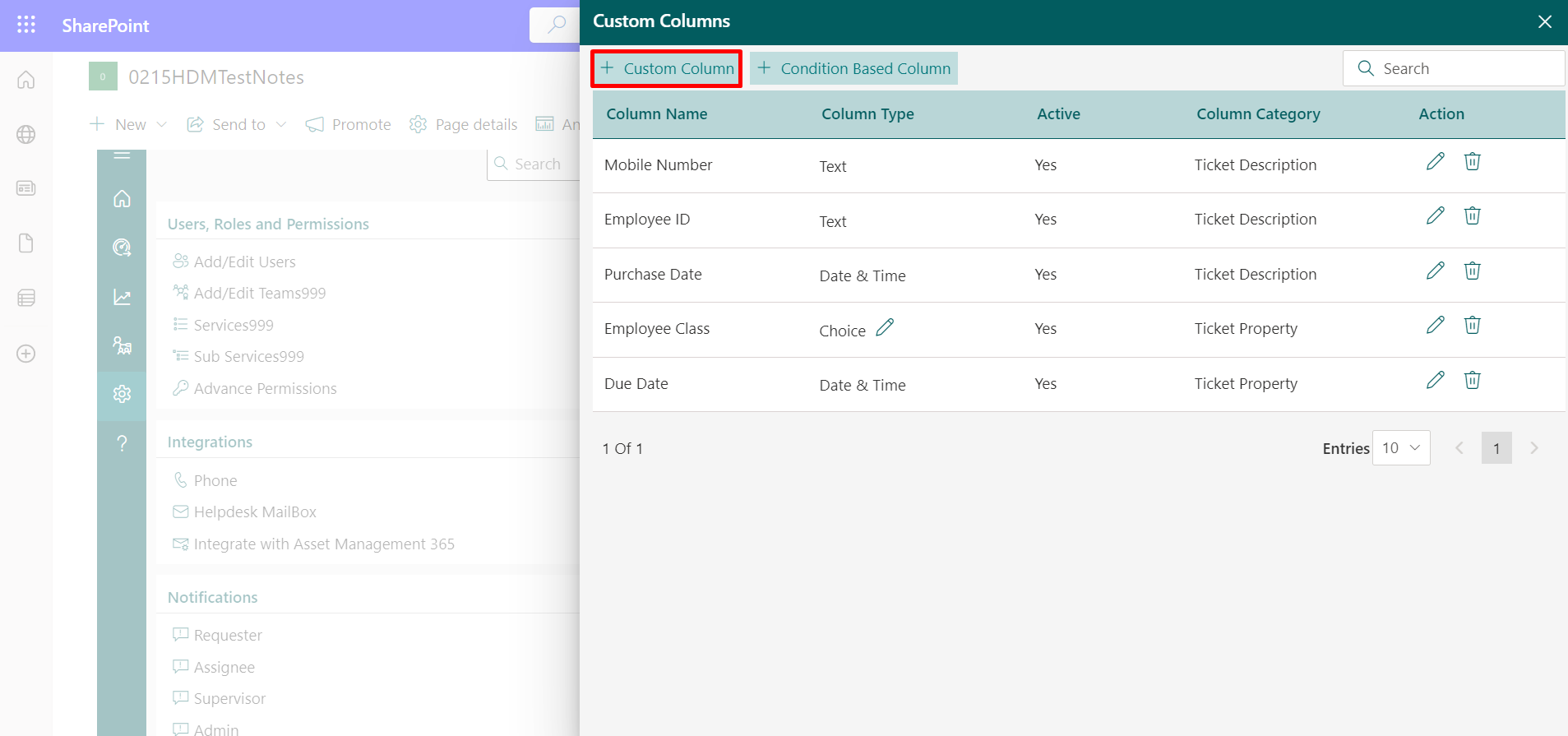Toggle the helpdesk hamburger menu
This screenshot has width=1568, height=736.
click(122, 155)
